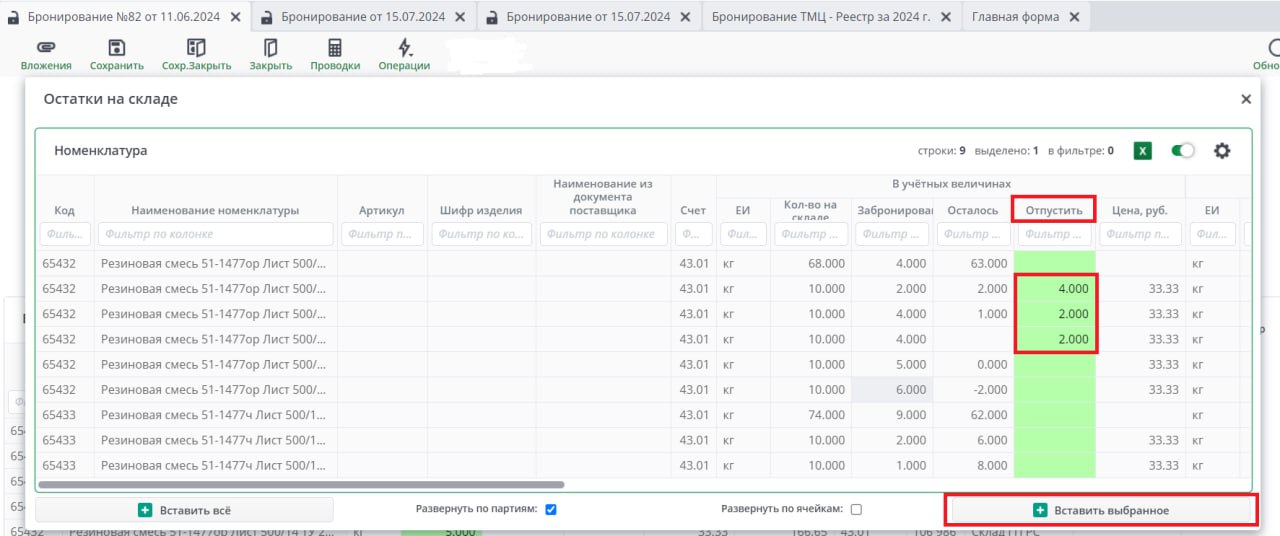1280x536 pixels.
Task: Enable Развернуть по ячейкам checkbox
Action: (856, 509)
